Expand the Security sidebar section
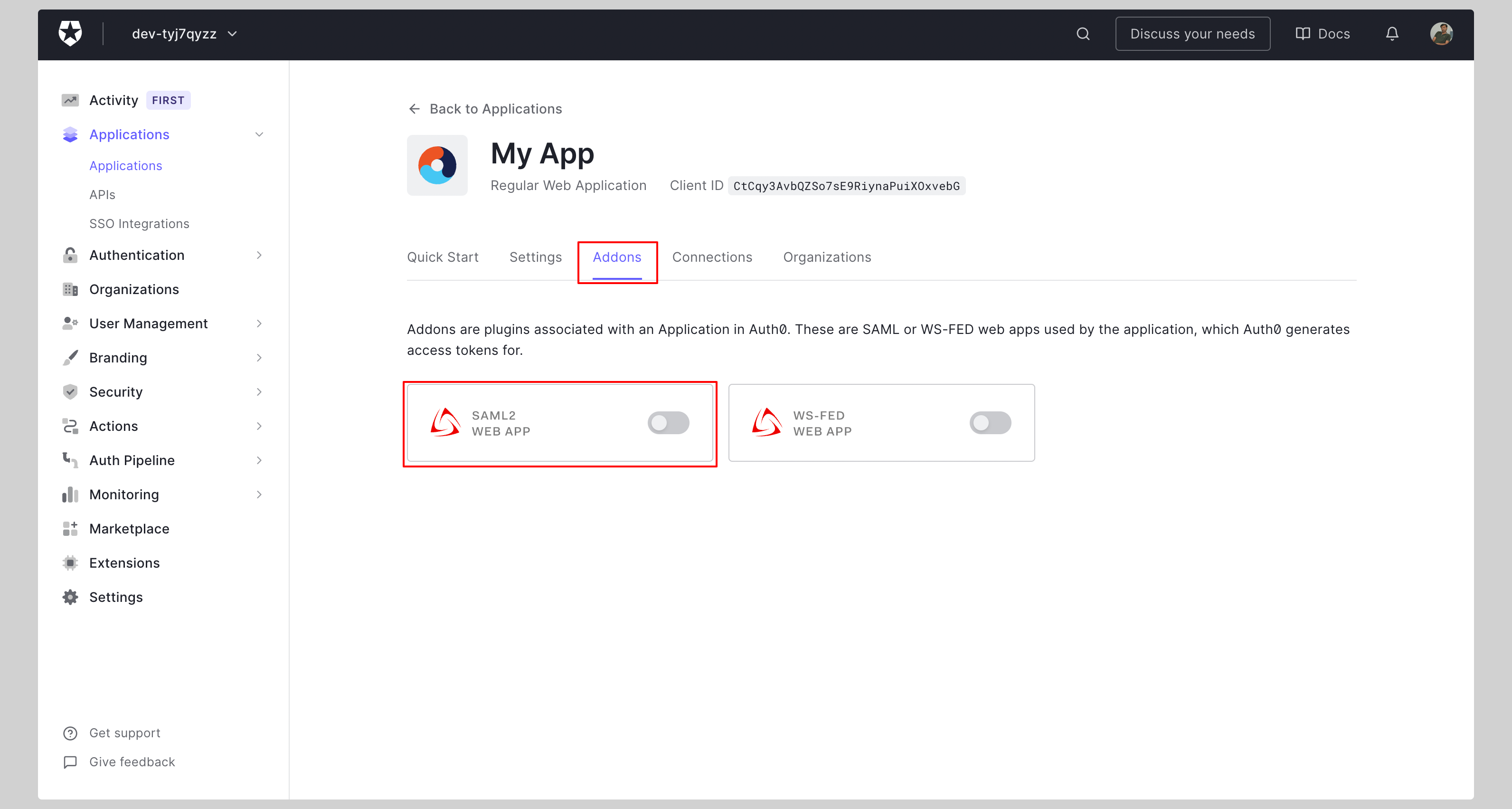 (259, 391)
